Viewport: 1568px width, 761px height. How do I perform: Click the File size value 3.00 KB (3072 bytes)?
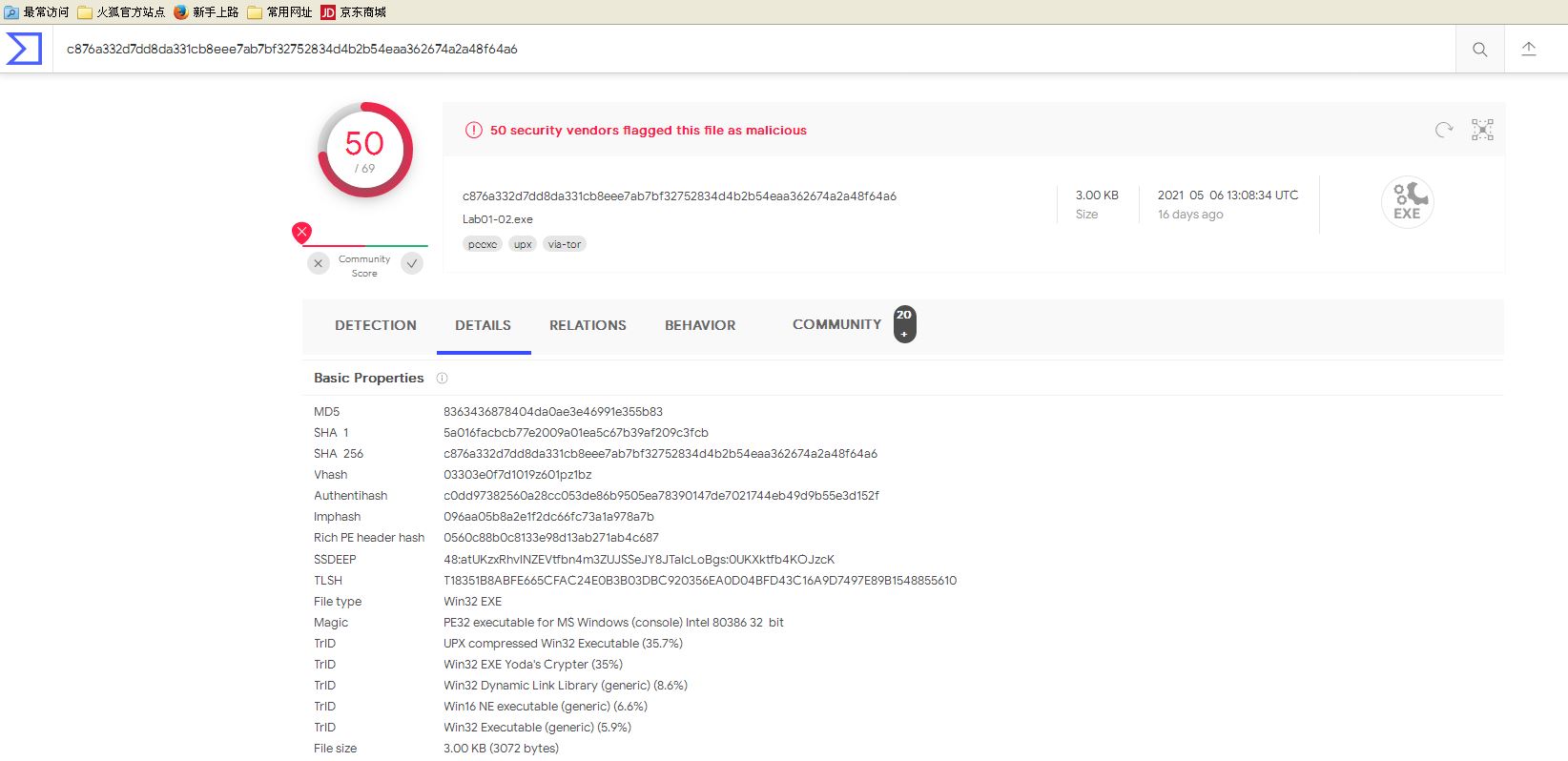502,749
